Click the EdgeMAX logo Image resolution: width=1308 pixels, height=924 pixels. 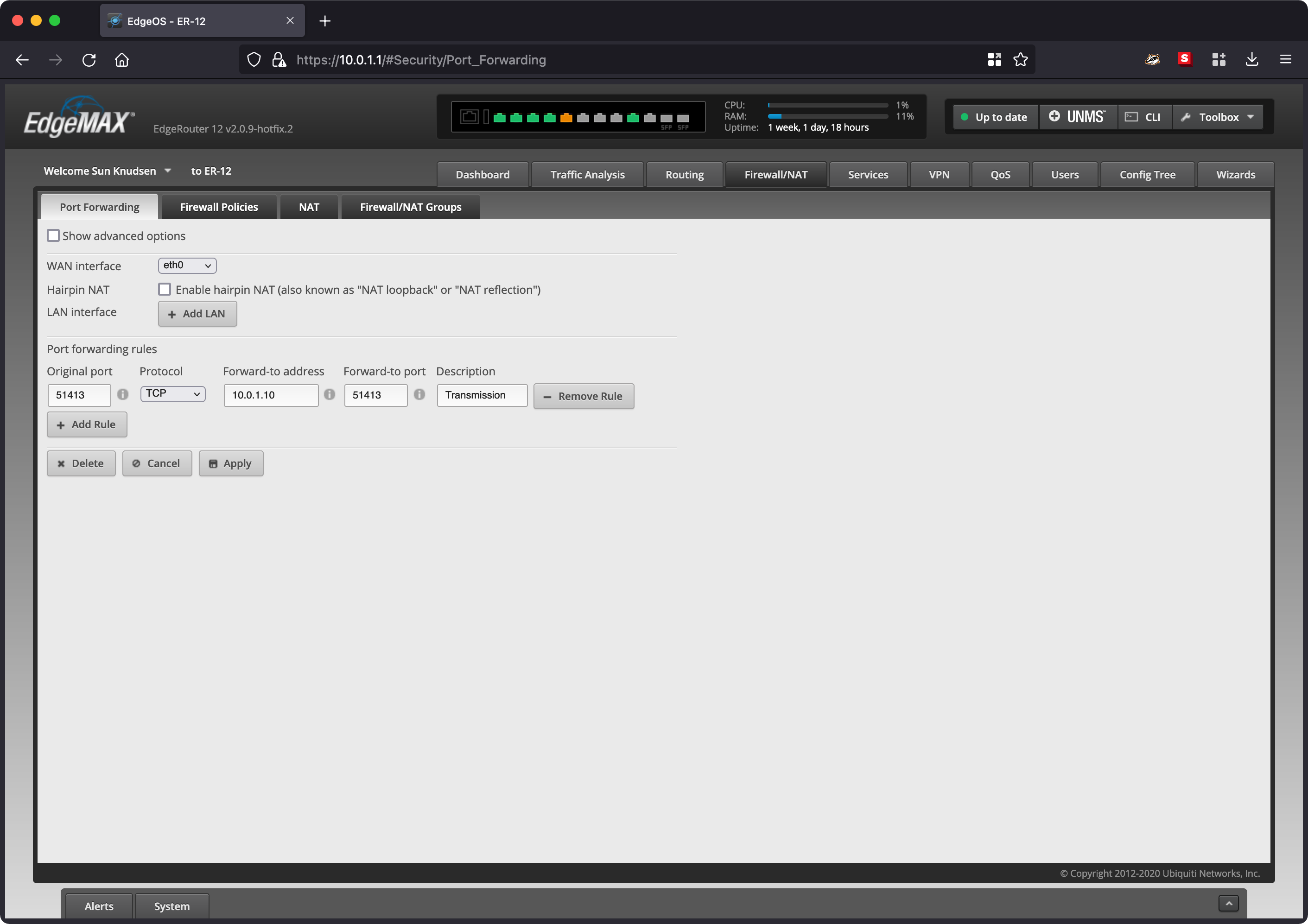(x=79, y=117)
